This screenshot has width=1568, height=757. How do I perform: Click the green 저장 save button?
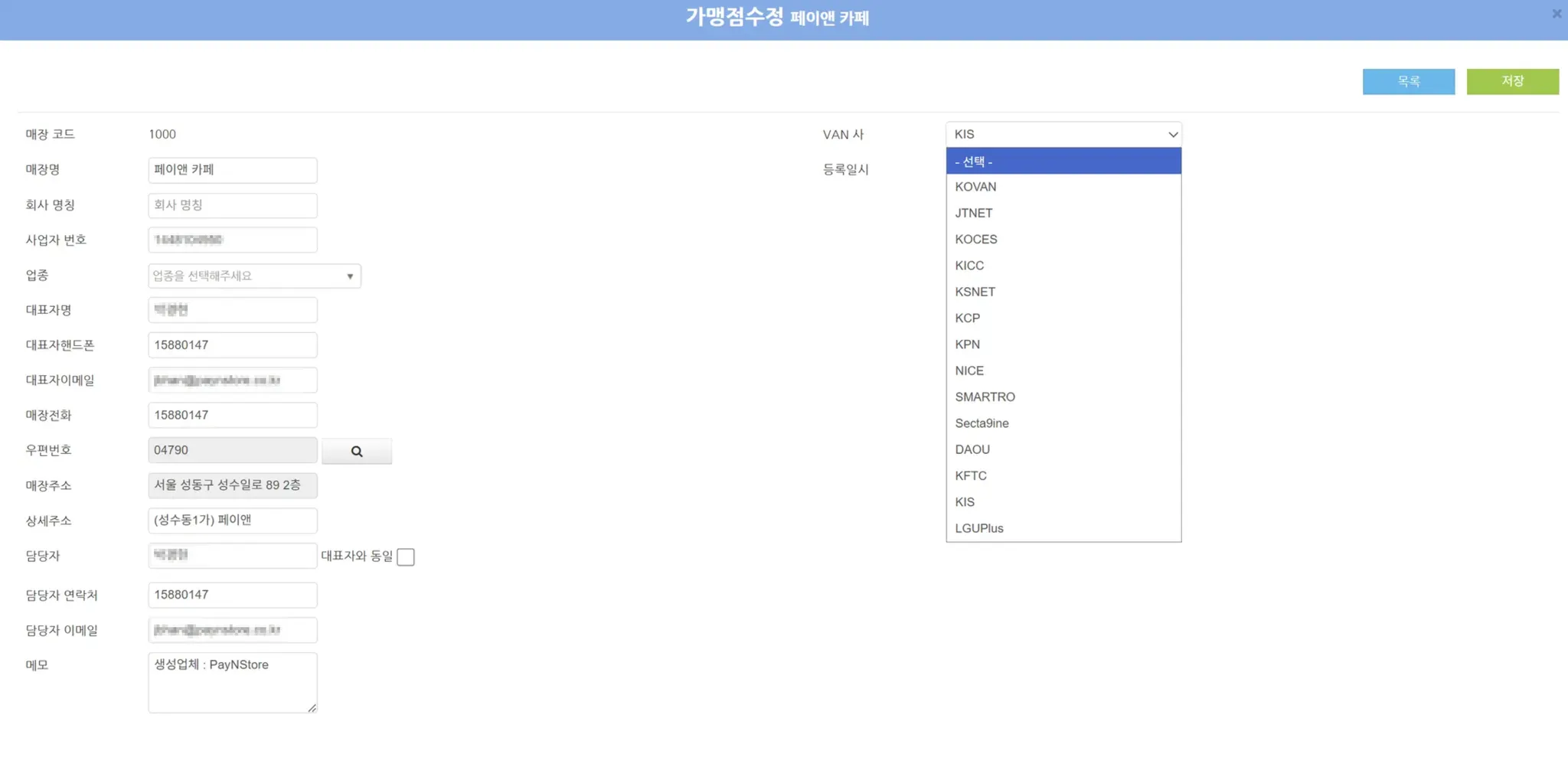pyautogui.click(x=1513, y=81)
